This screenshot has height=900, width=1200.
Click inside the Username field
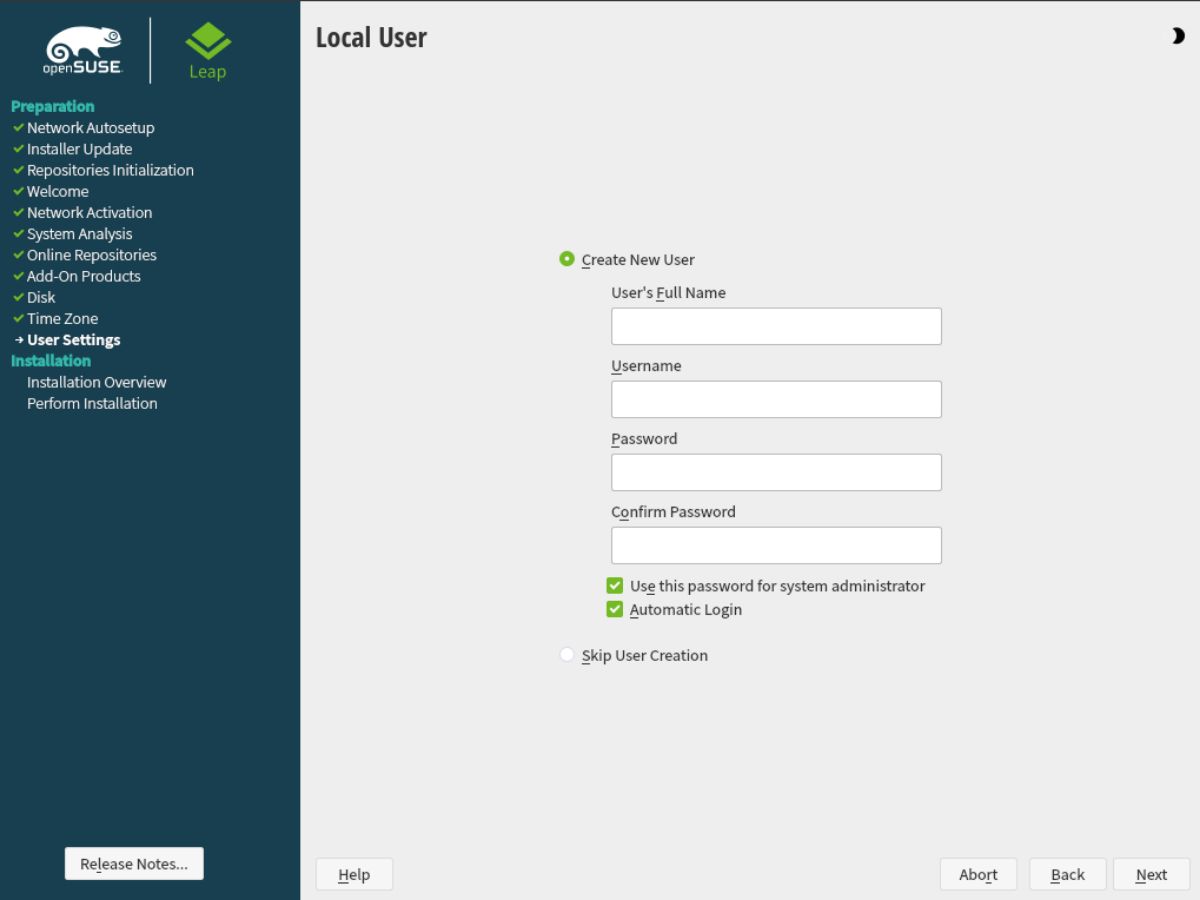tap(776, 398)
